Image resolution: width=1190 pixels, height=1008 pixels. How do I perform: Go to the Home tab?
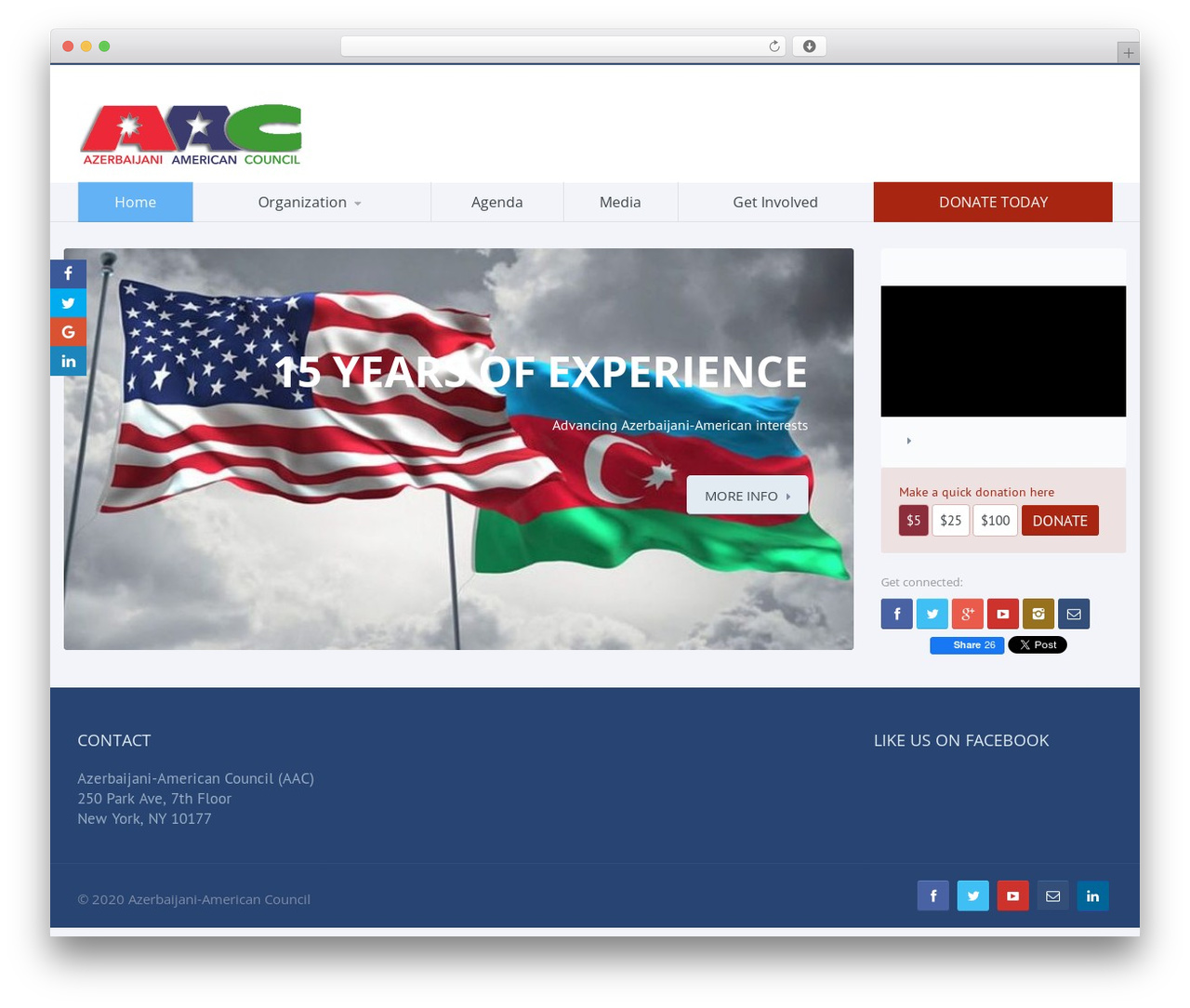click(x=136, y=202)
